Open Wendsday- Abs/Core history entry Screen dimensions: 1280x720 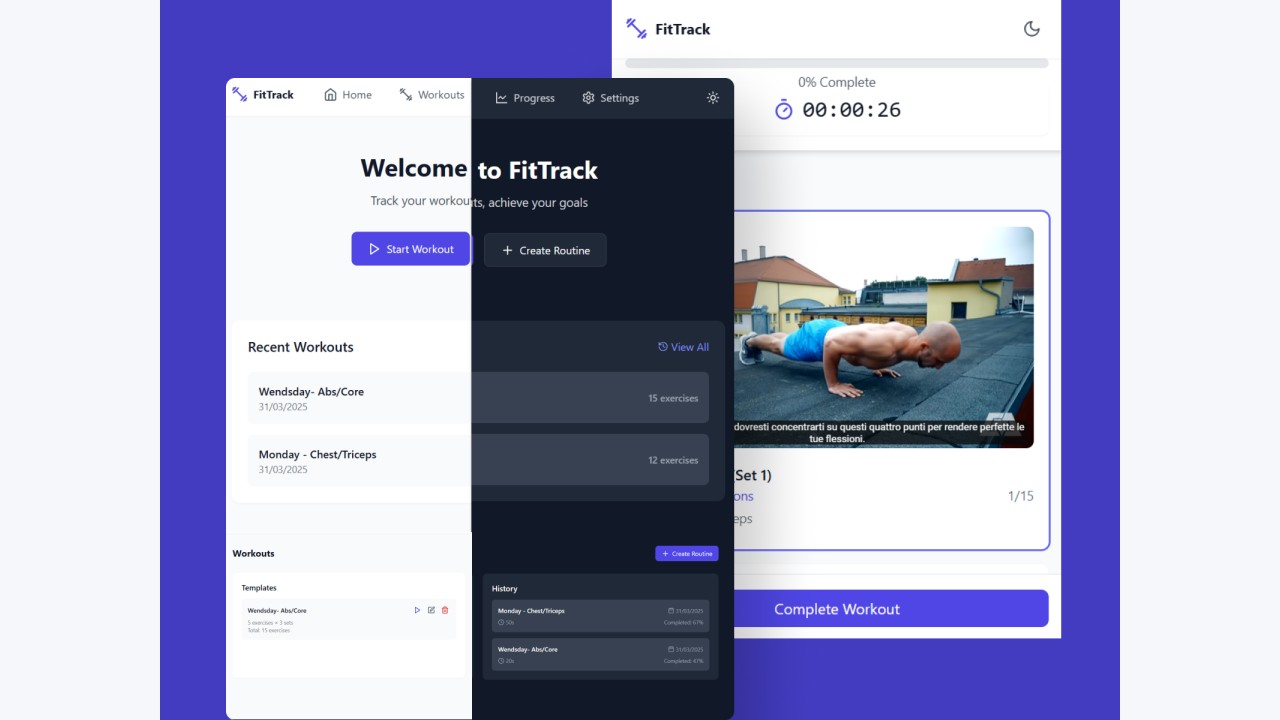coord(600,654)
